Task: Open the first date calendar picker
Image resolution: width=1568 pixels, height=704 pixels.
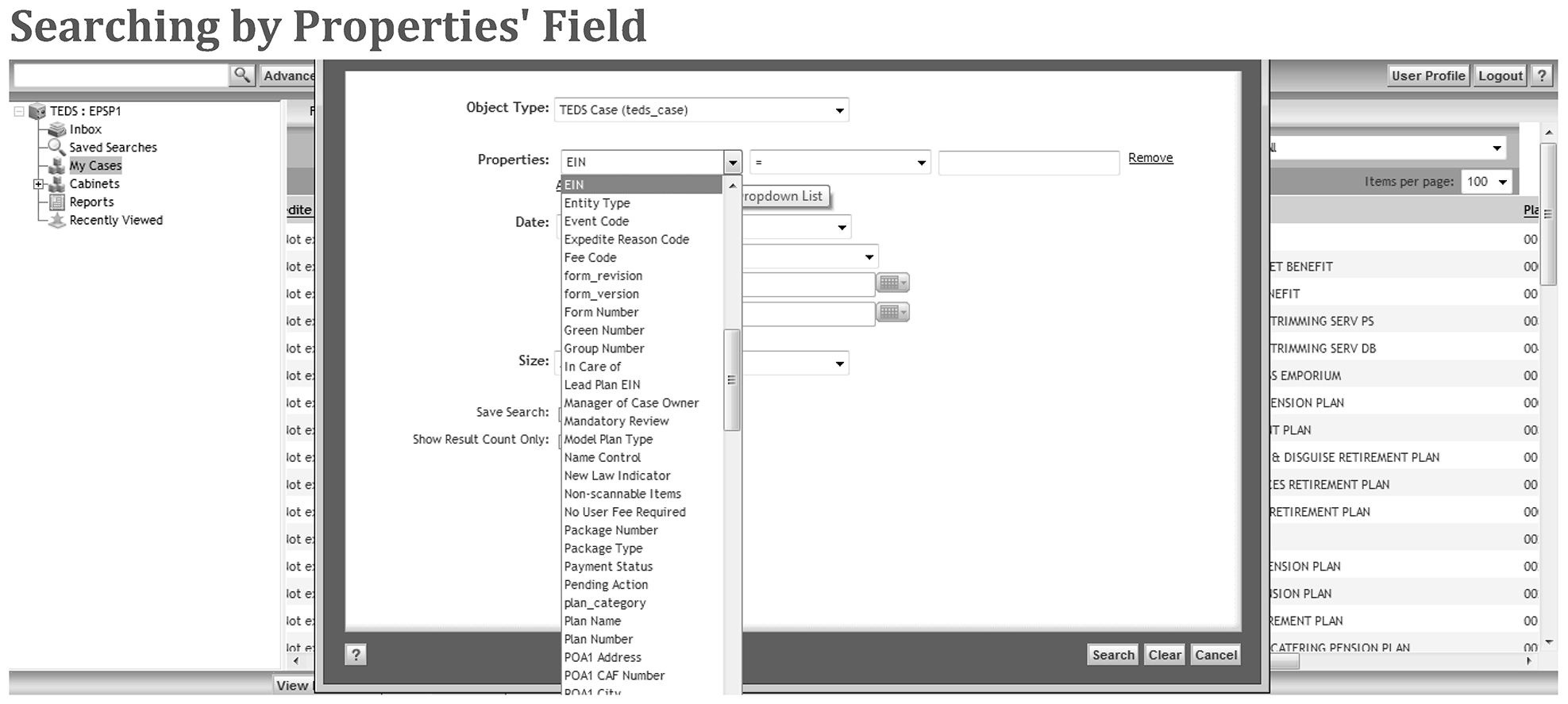Action: (892, 283)
